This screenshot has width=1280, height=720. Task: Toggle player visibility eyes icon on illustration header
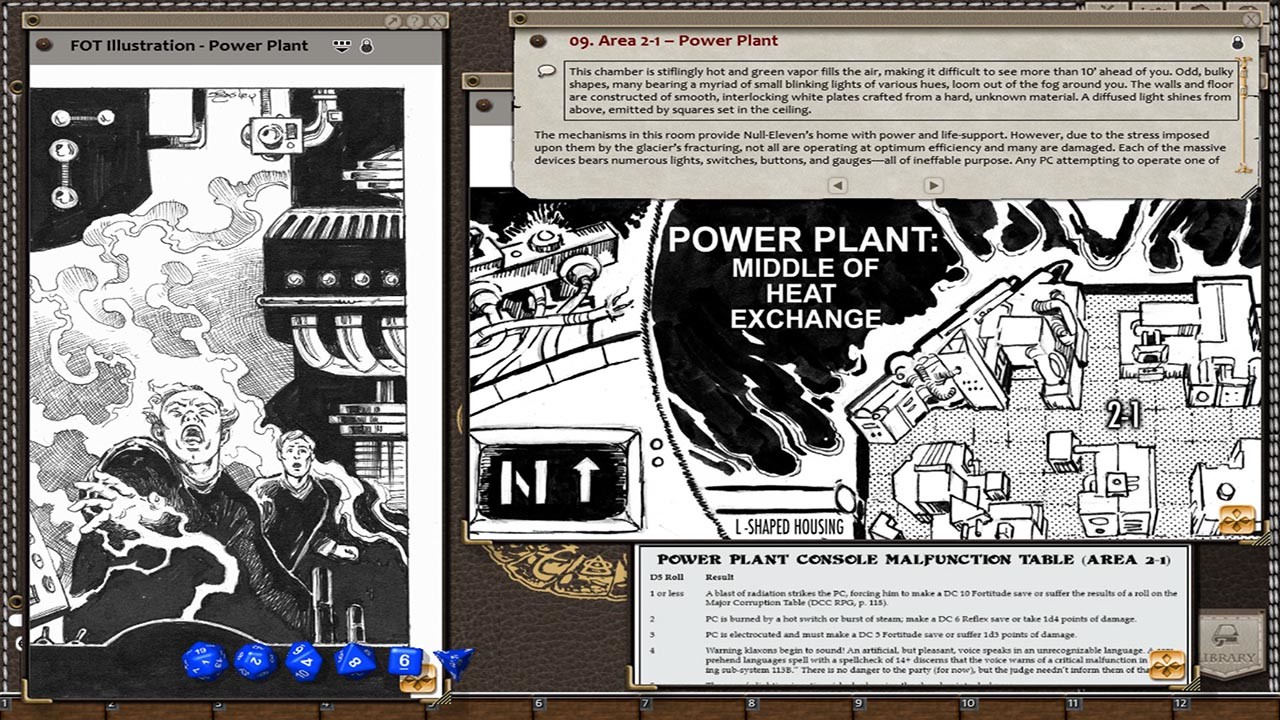342,45
